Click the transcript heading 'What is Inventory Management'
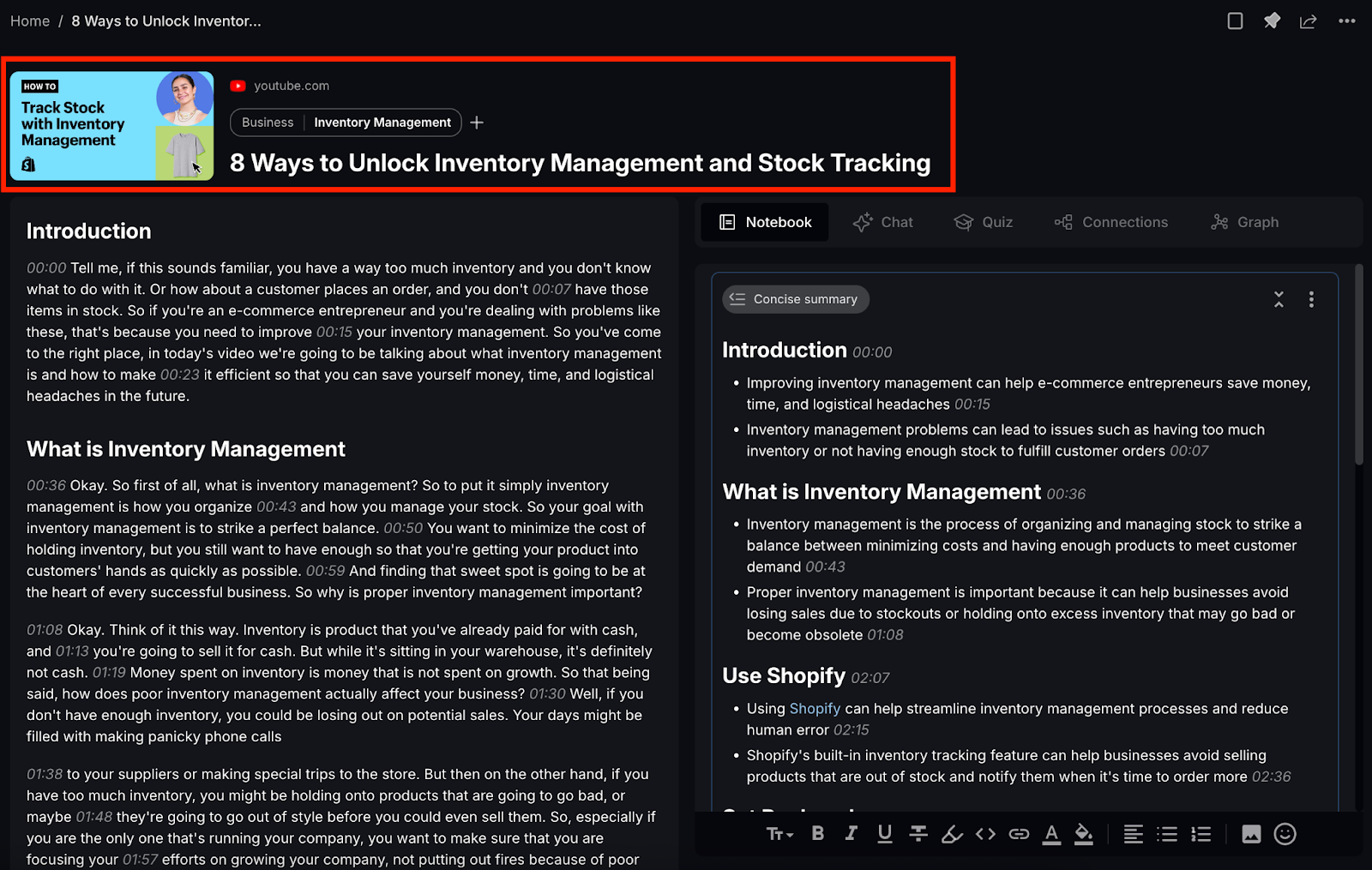Image resolution: width=1372 pixels, height=870 pixels. coord(186,449)
